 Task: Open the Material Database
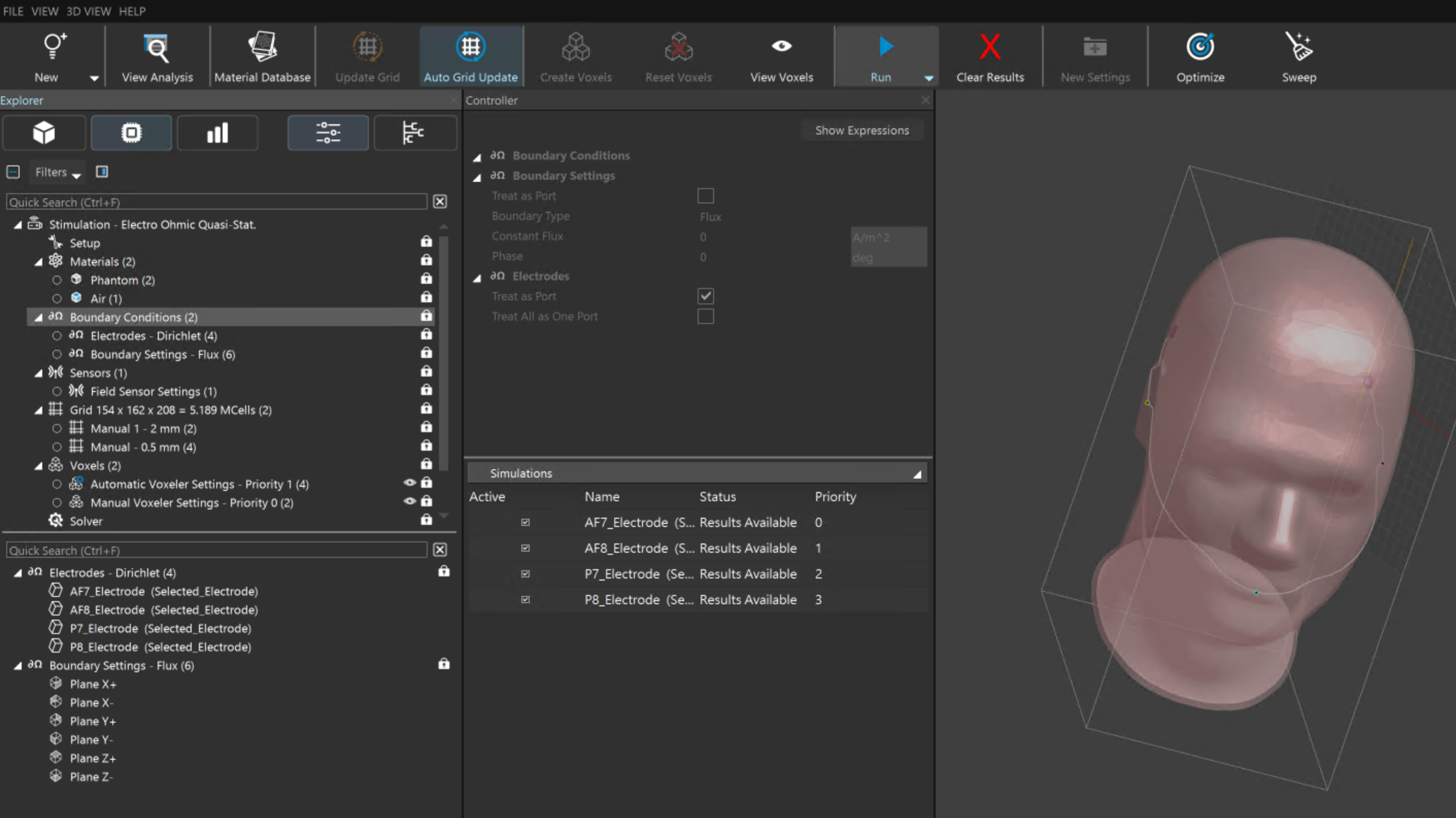pyautogui.click(x=262, y=57)
